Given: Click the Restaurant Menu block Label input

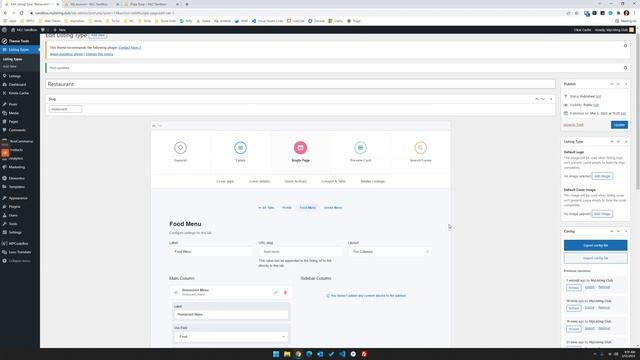Looking at the screenshot, I should [231, 315].
